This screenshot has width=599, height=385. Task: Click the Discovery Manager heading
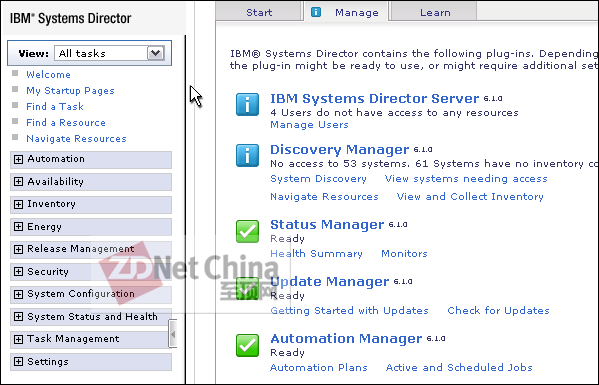click(339, 150)
